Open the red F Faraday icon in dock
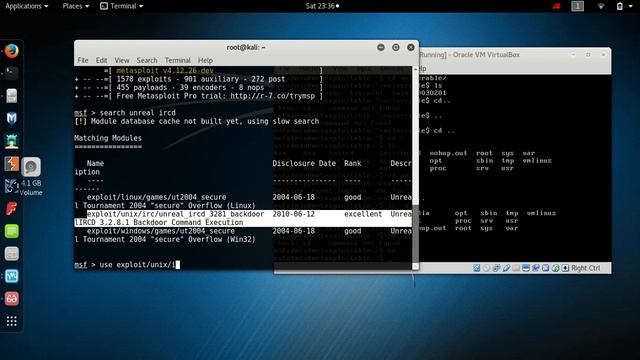The height and width of the screenshot is (360, 640). pyautogui.click(x=11, y=209)
